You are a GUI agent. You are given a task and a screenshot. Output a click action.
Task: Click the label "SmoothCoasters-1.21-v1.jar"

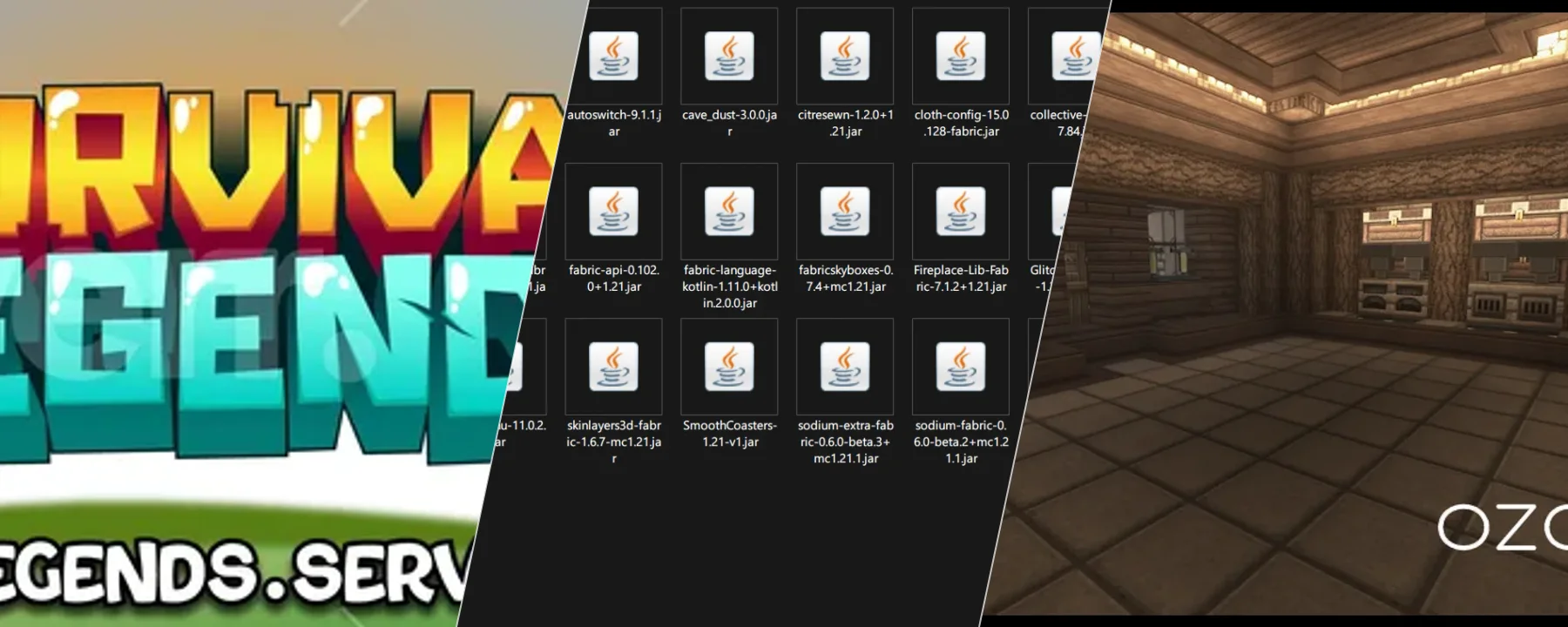[x=730, y=433]
